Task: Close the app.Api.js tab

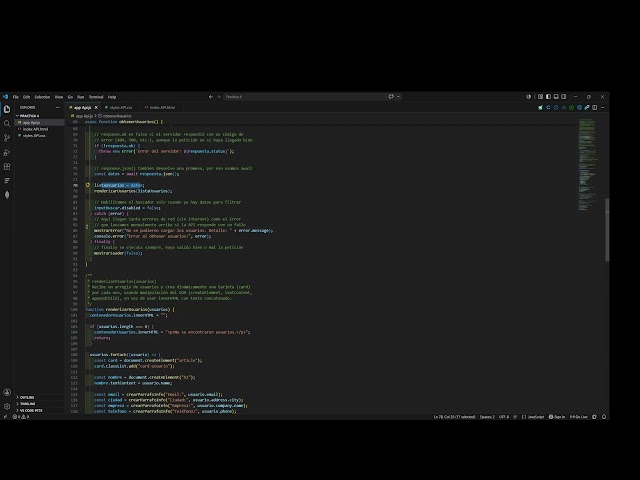Action: (96, 107)
